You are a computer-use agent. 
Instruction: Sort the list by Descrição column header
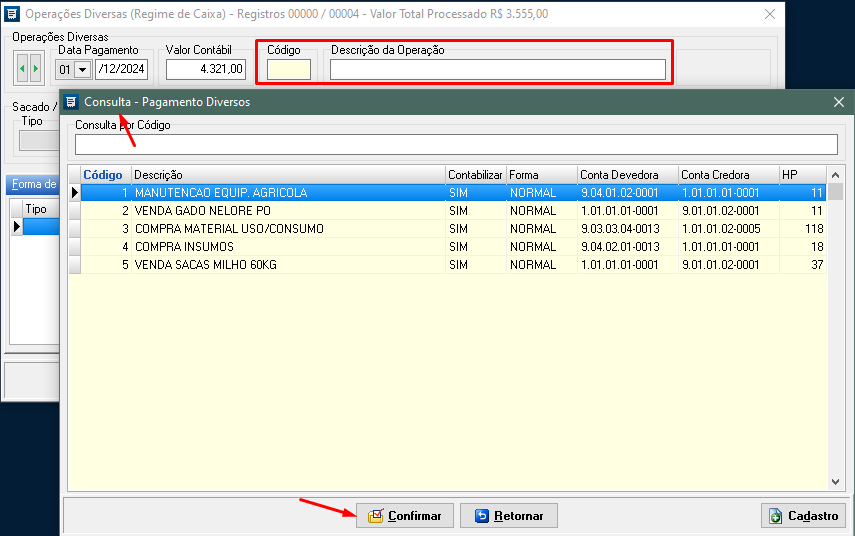click(288, 175)
